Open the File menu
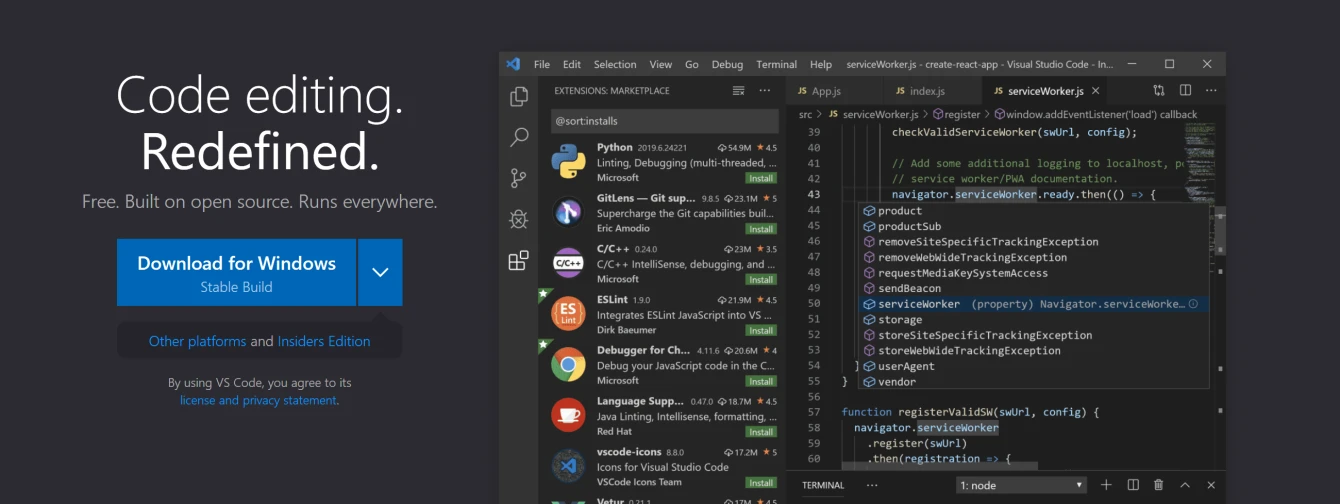The image size is (1340, 504). tap(542, 64)
